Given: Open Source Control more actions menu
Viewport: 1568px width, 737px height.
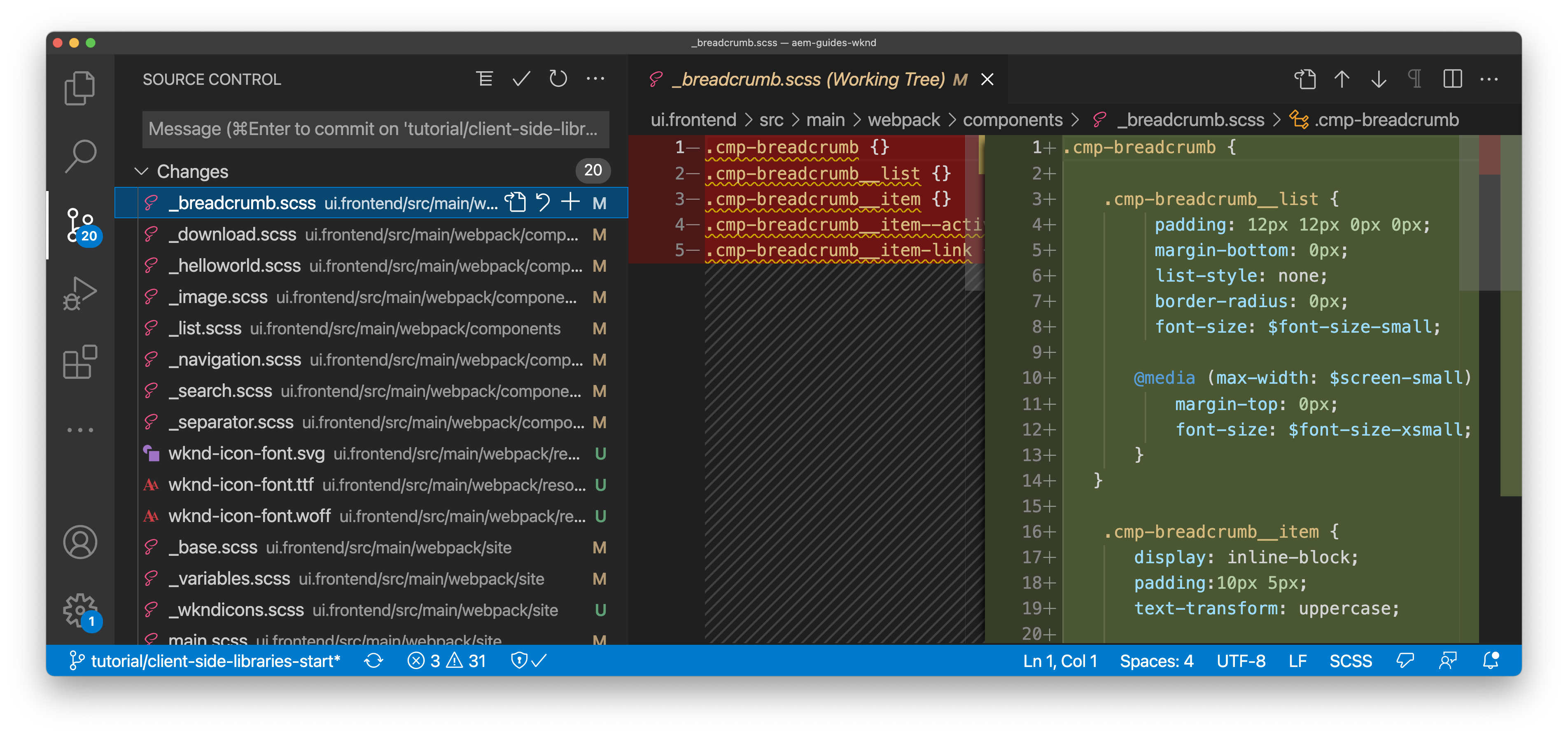Looking at the screenshot, I should [x=595, y=79].
